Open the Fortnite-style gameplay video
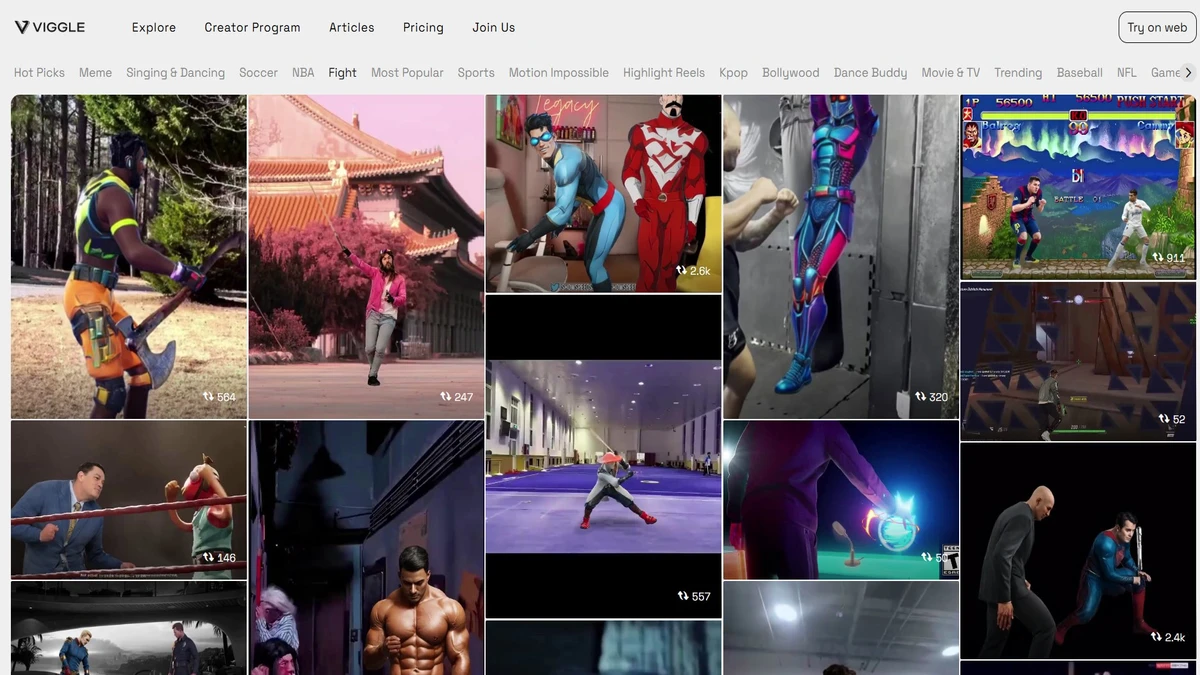Screen dimensions: 1200x675 1078,361
